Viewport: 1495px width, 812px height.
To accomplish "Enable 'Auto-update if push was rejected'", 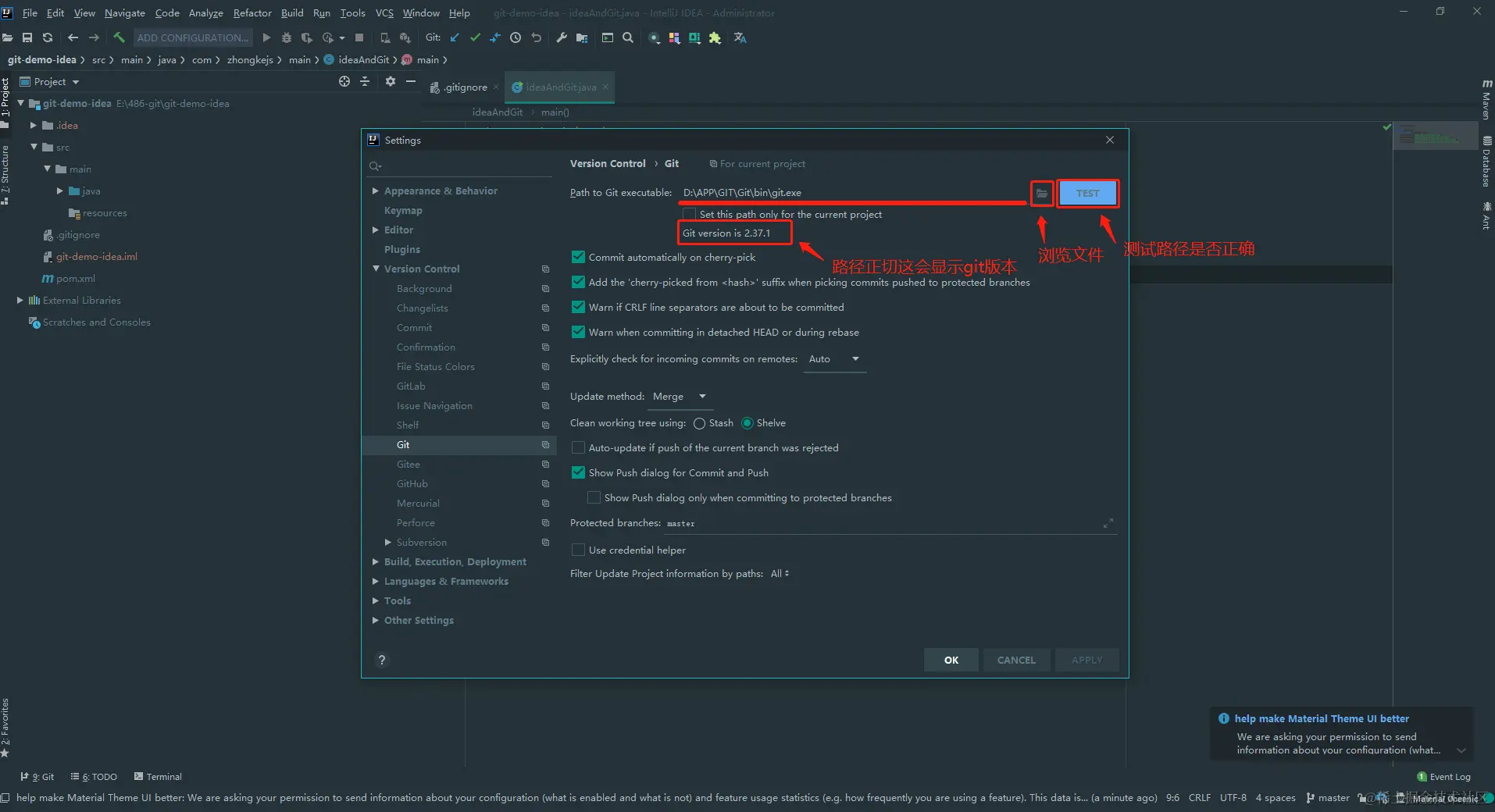I will (578, 447).
